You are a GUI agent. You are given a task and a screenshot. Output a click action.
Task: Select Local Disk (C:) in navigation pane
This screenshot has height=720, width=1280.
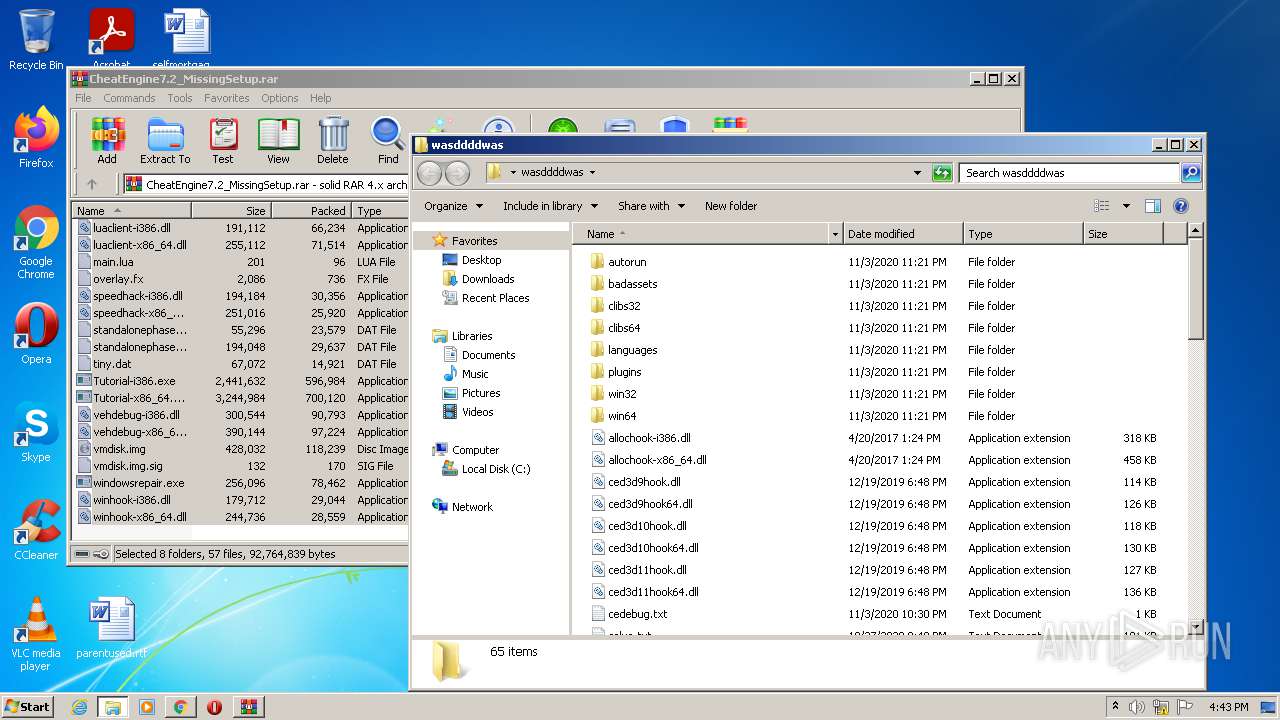click(495, 469)
